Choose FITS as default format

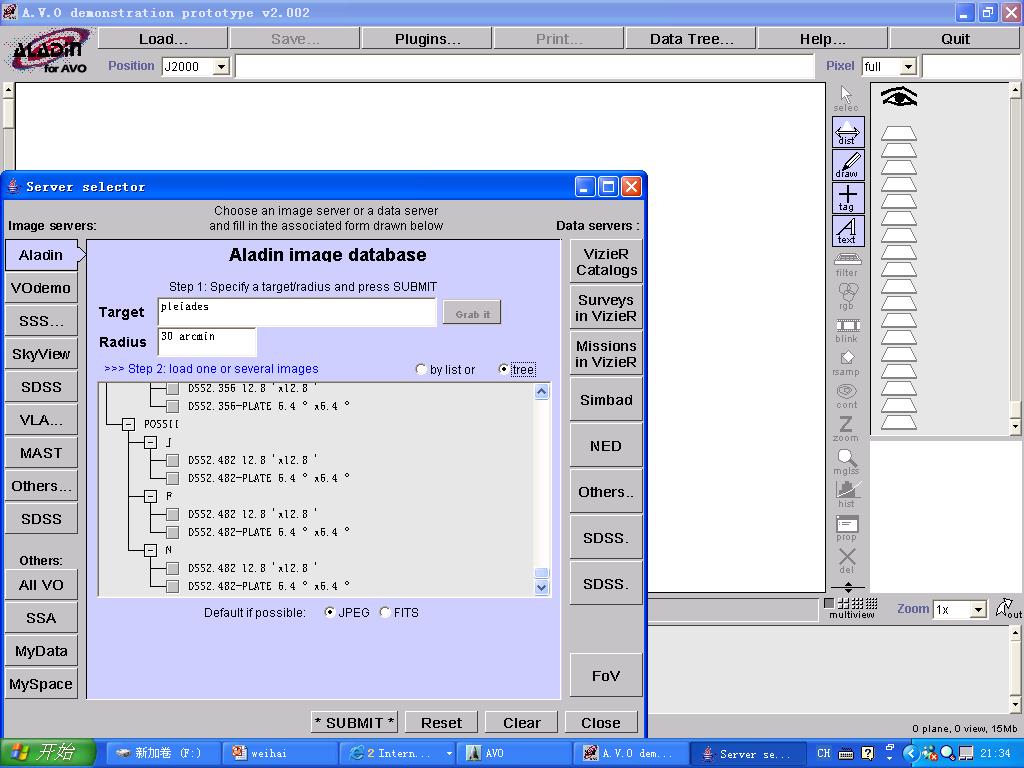coord(385,613)
